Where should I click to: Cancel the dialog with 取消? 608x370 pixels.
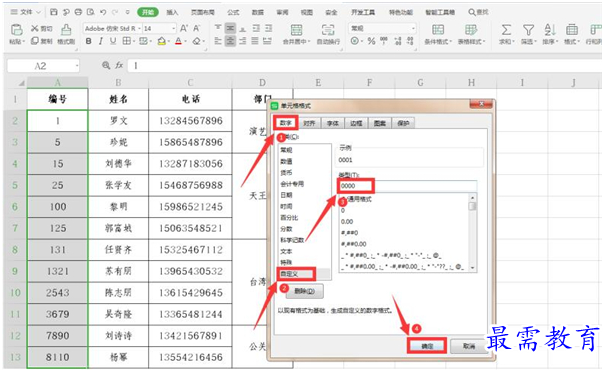(469, 346)
